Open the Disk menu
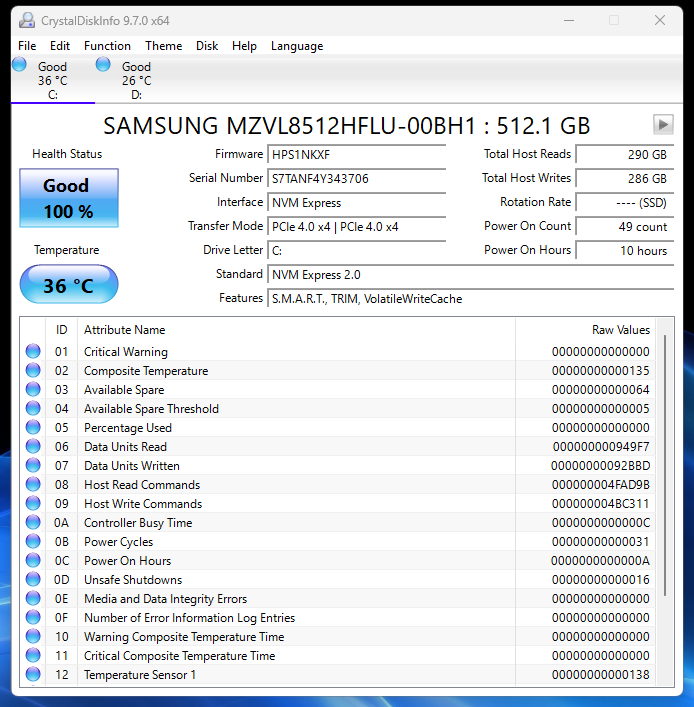Image resolution: width=694 pixels, height=707 pixels. click(x=207, y=46)
